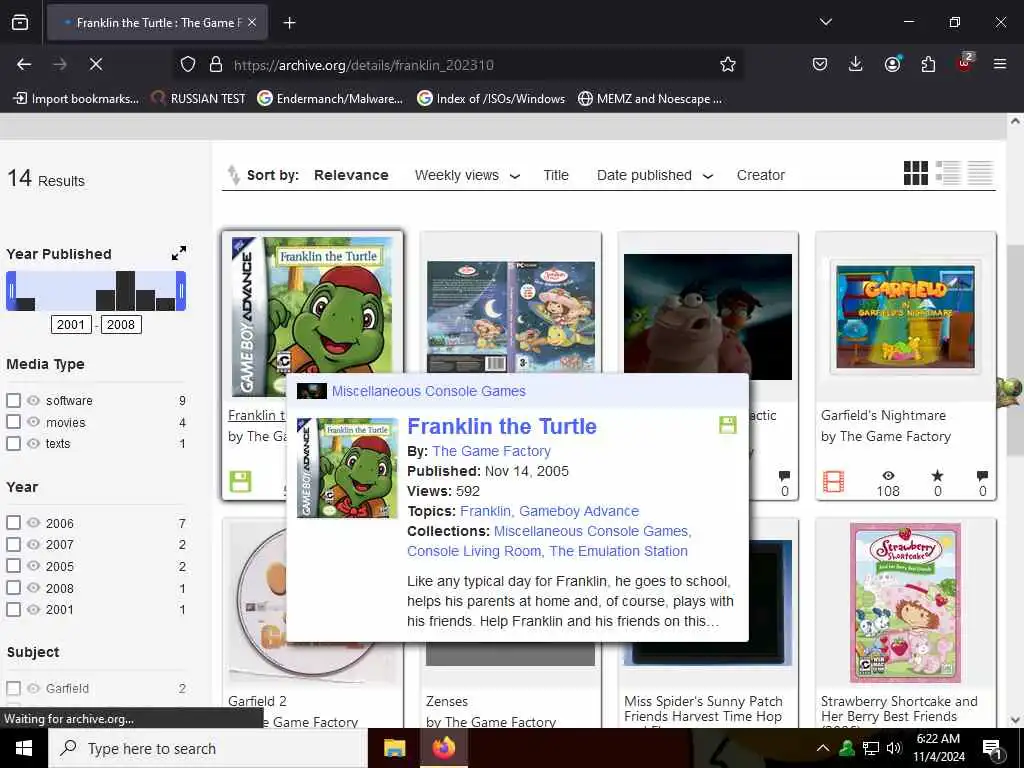Click the reviews comment icon on Garfield's Nightmare
Viewport: 1024px width, 768px height.
coord(982,475)
